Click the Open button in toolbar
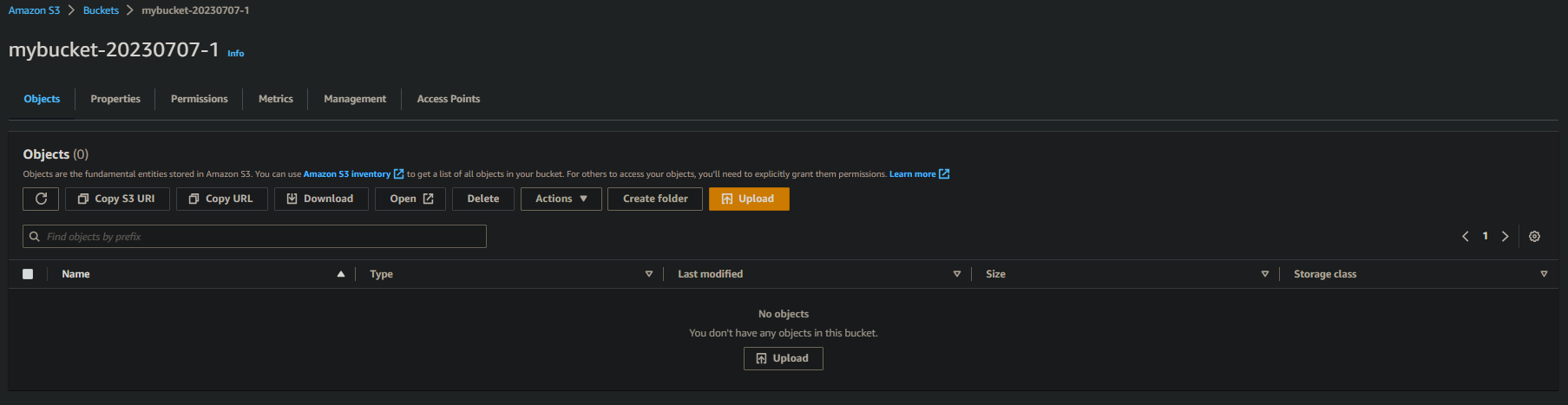1568x405 pixels. pyautogui.click(x=410, y=199)
